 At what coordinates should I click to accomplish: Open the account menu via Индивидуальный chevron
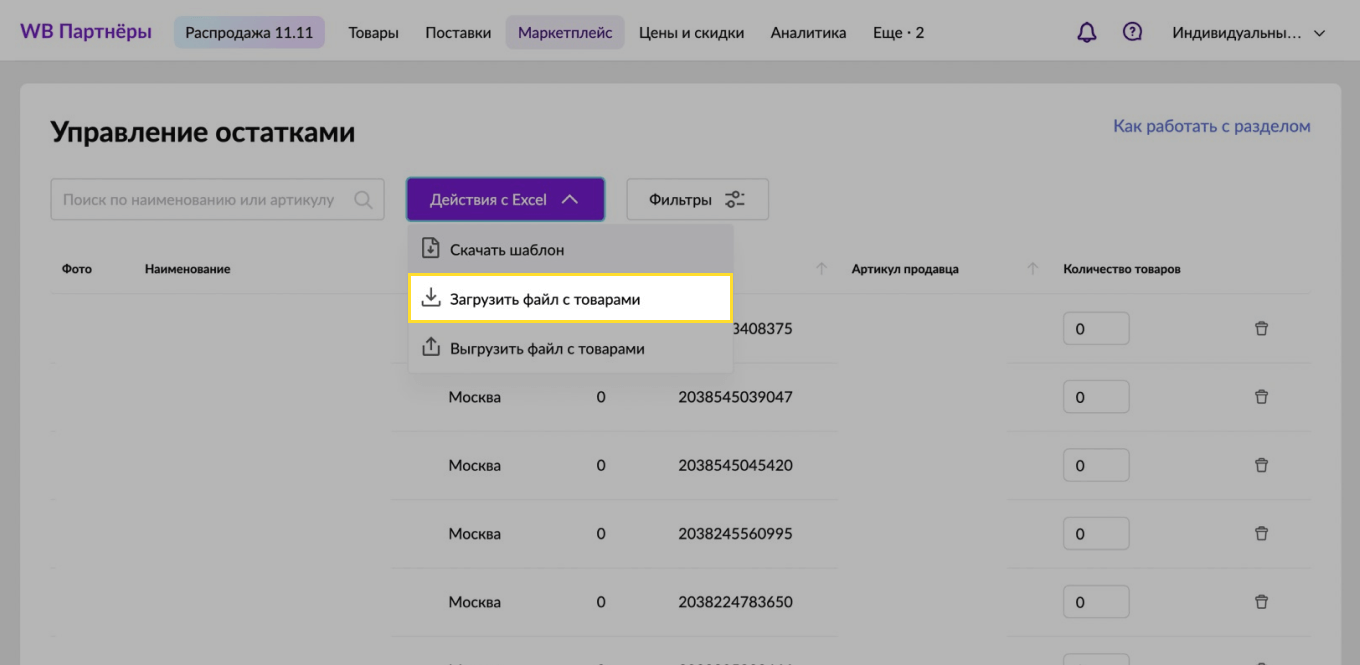click(x=1318, y=31)
